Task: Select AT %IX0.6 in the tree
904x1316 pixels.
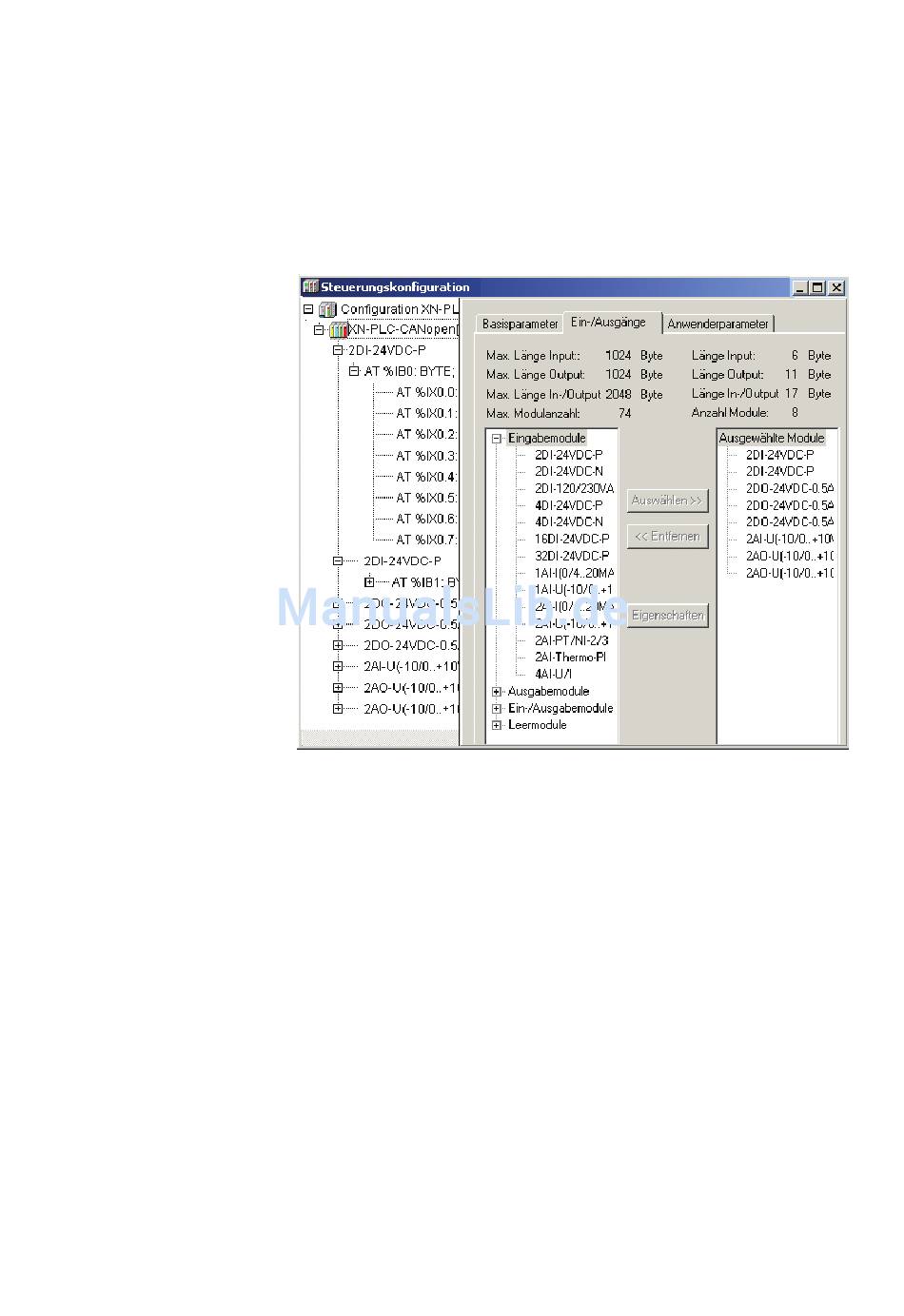Action: [x=426, y=519]
